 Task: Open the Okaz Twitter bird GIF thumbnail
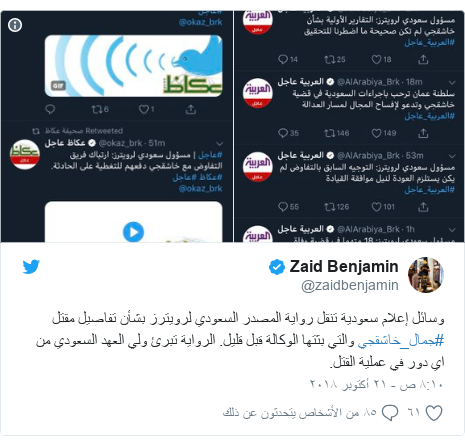[133, 66]
